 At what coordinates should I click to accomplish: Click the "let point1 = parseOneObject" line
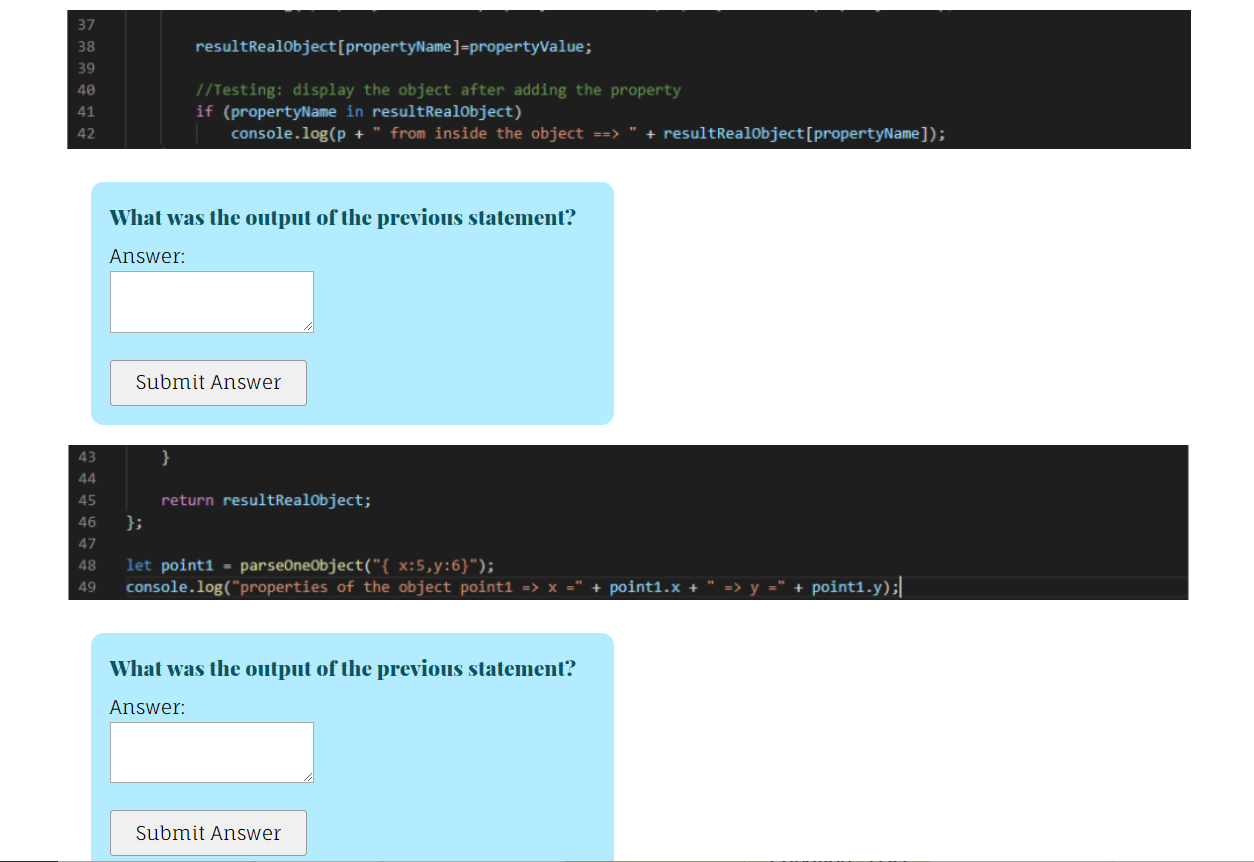[310, 565]
